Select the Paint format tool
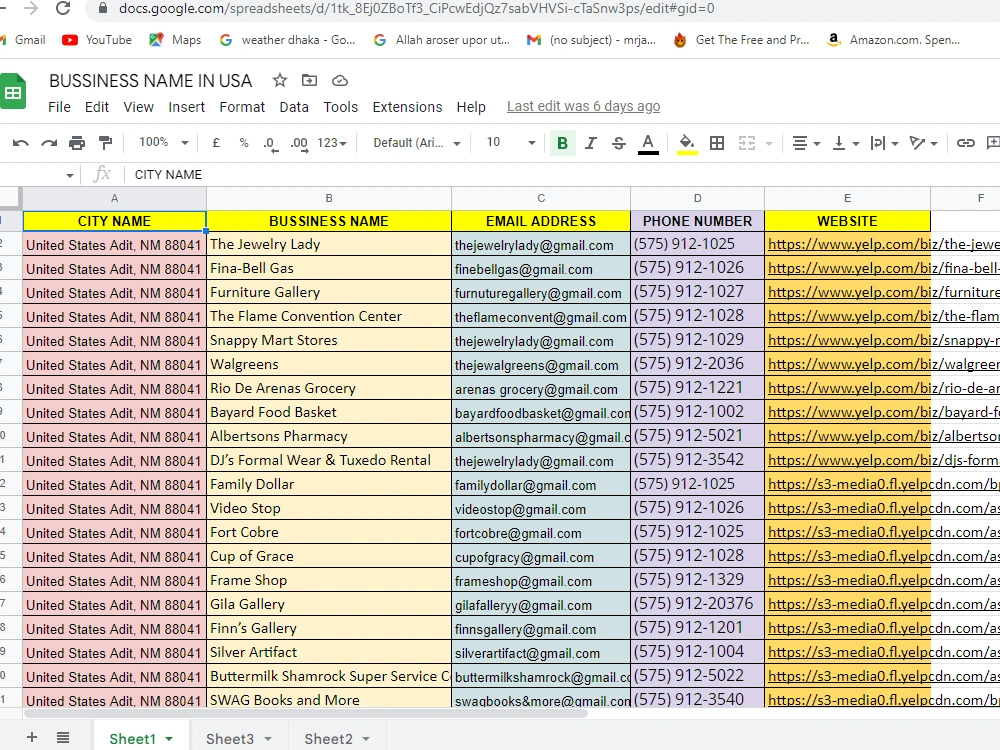The image size is (1000, 750). pos(106,143)
